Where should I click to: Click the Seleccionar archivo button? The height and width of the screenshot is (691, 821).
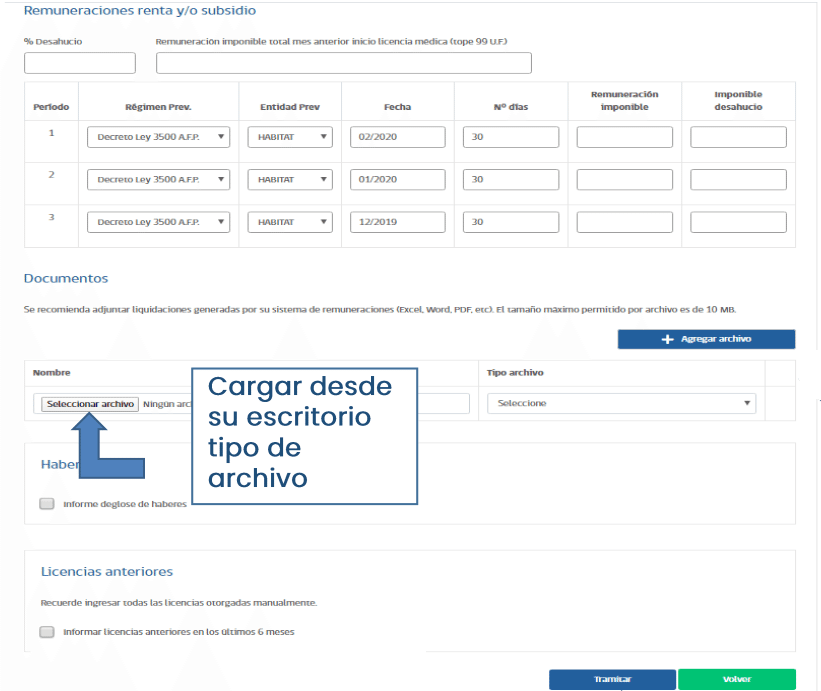click(88, 404)
